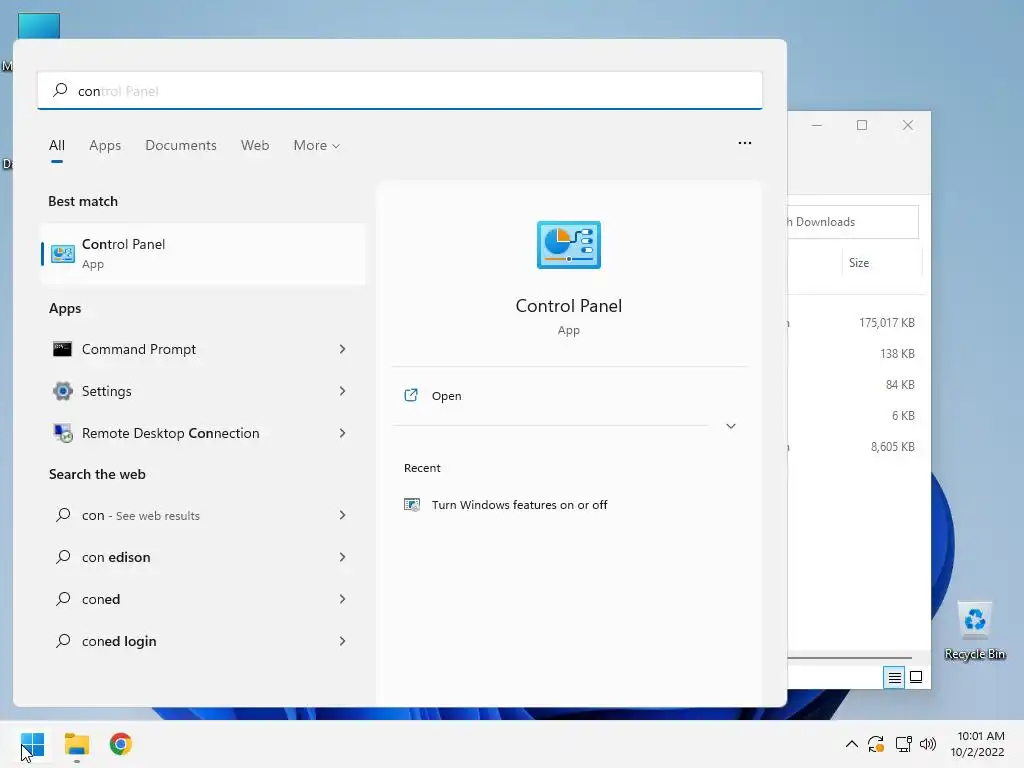The image size is (1024, 768).
Task: Show hidden icons in system tray
Action: [852, 744]
